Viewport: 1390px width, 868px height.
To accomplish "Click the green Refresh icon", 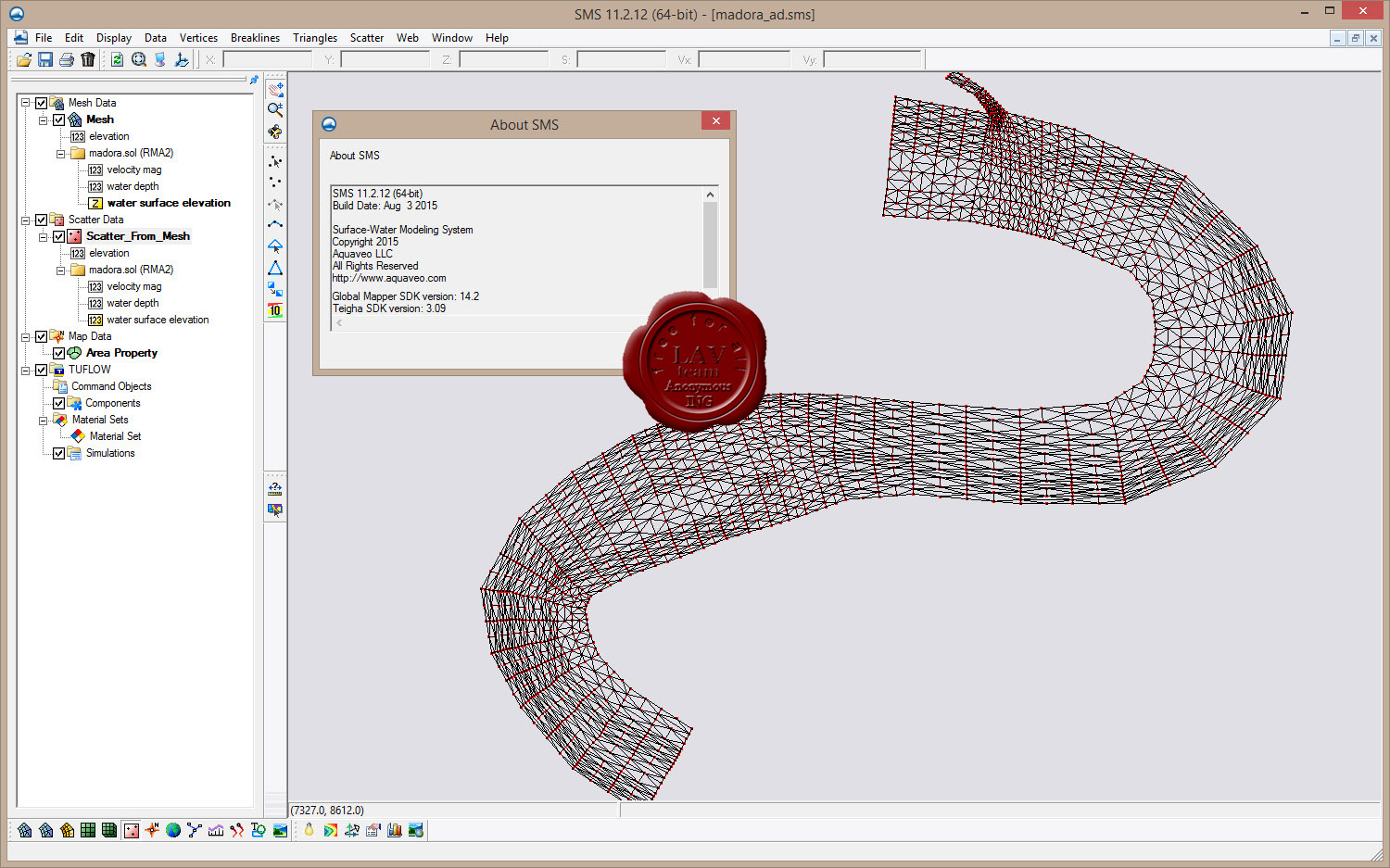I will (118, 59).
